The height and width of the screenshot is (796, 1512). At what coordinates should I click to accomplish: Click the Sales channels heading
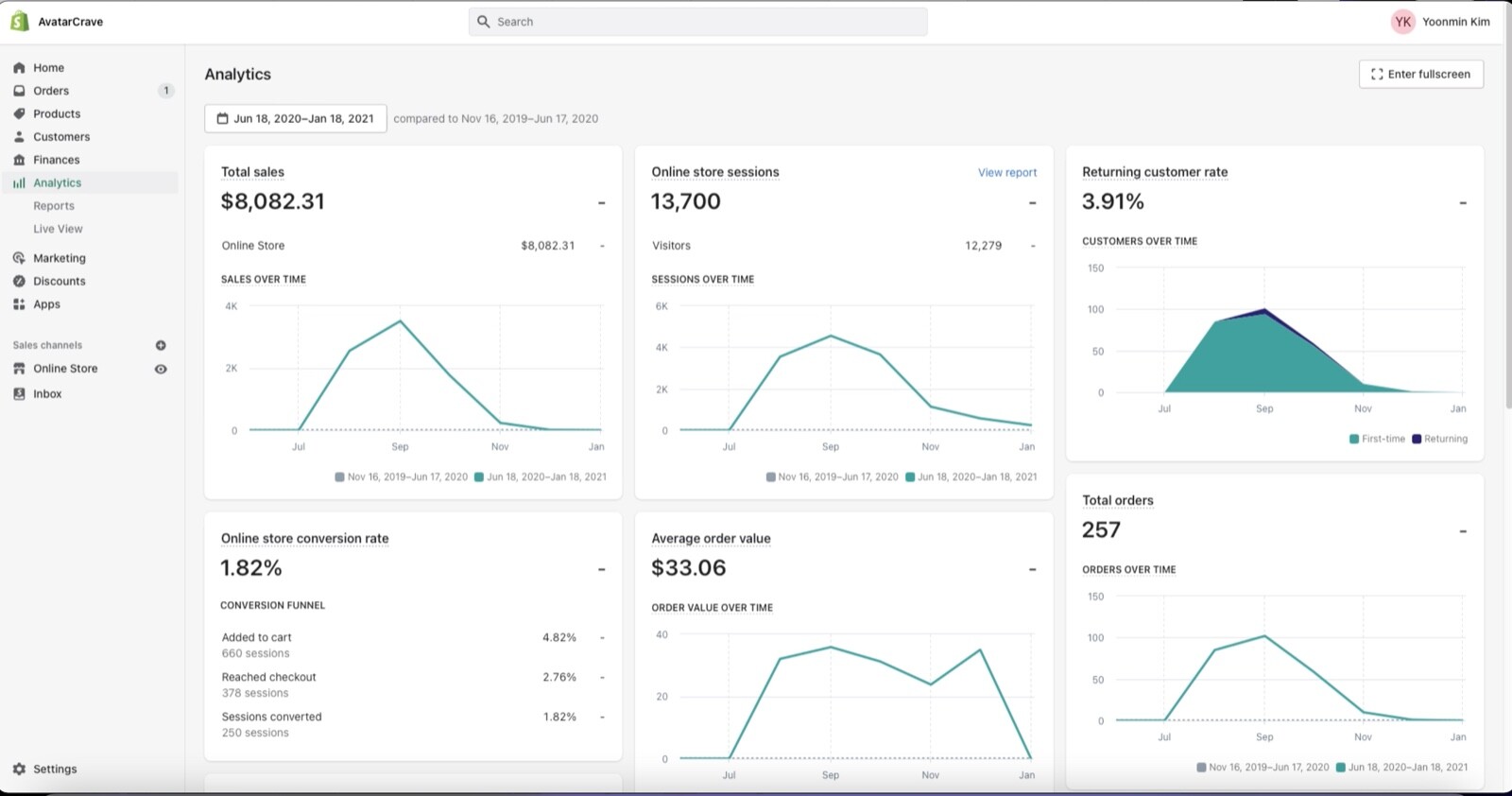[47, 345]
